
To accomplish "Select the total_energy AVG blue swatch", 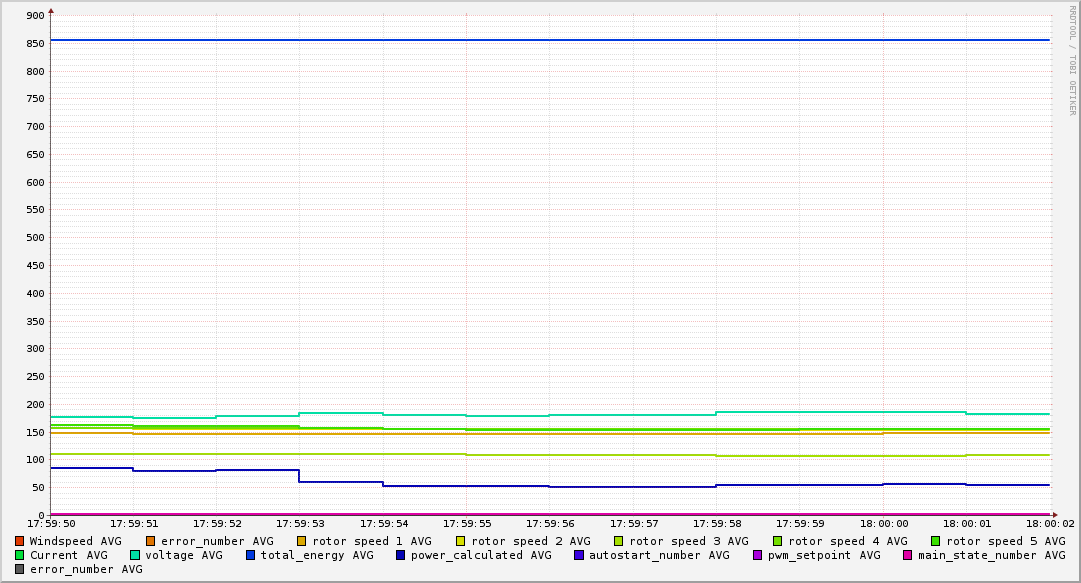I will pyautogui.click(x=251, y=555).
